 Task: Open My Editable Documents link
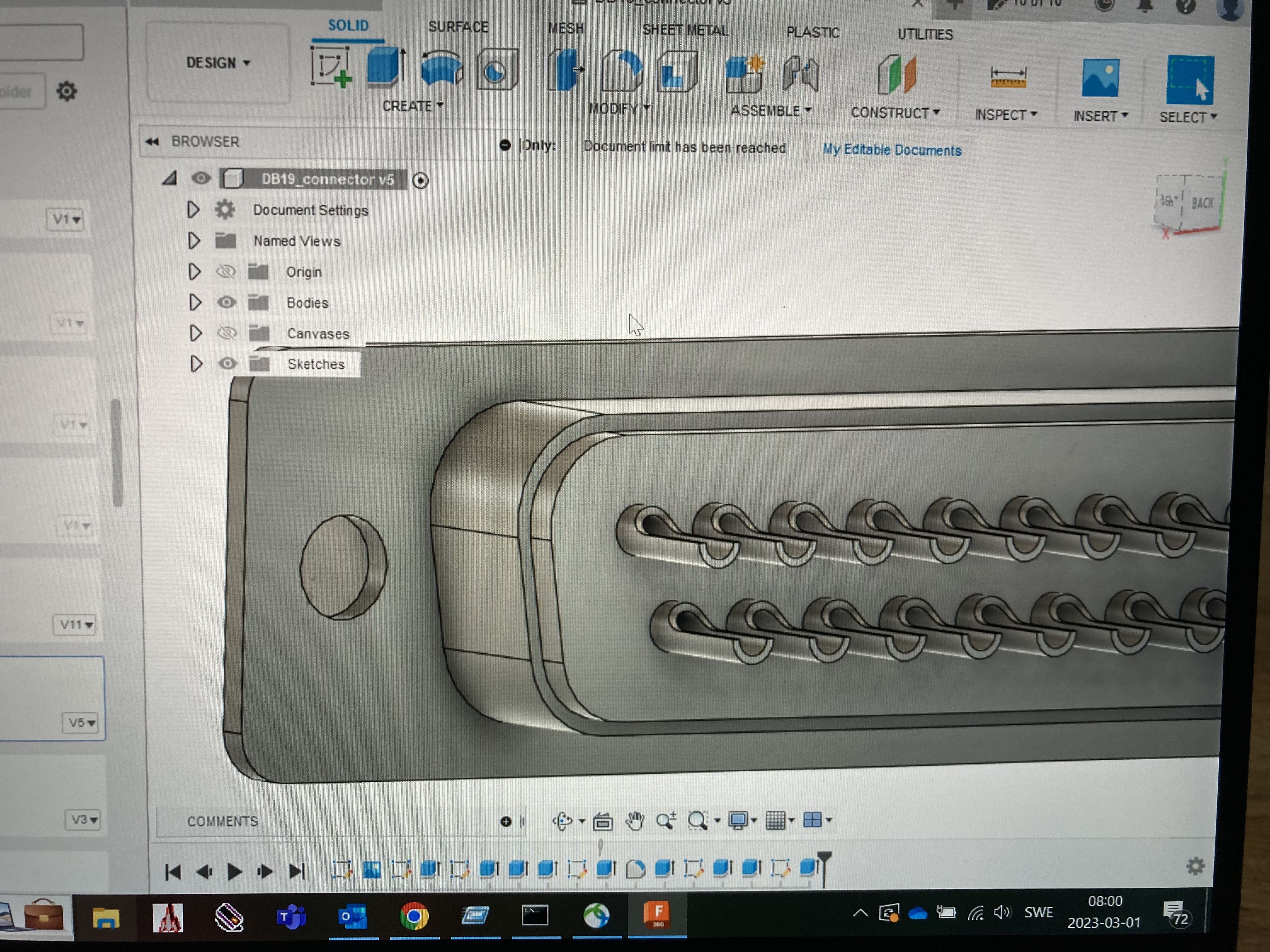point(892,150)
